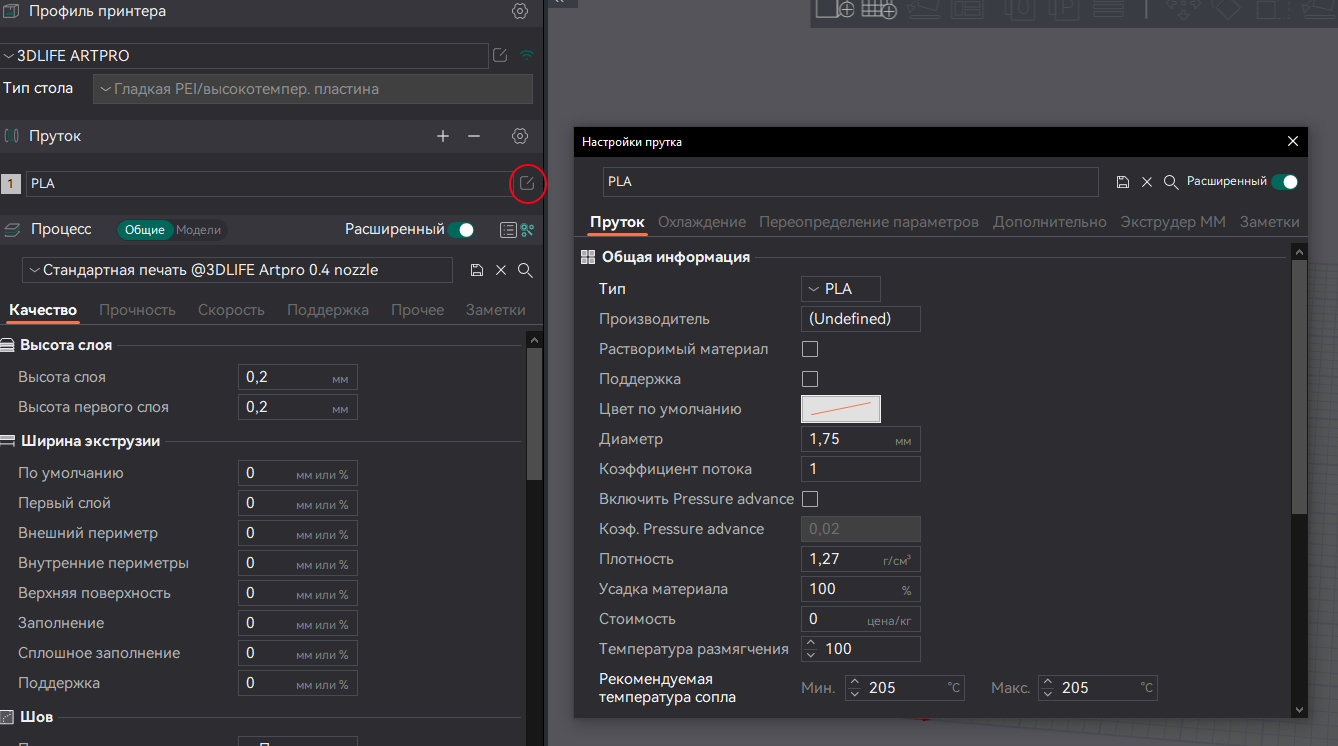This screenshot has width=1338, height=746.
Task: Expand the filament Тип PLA dropdown
Action: [840, 289]
